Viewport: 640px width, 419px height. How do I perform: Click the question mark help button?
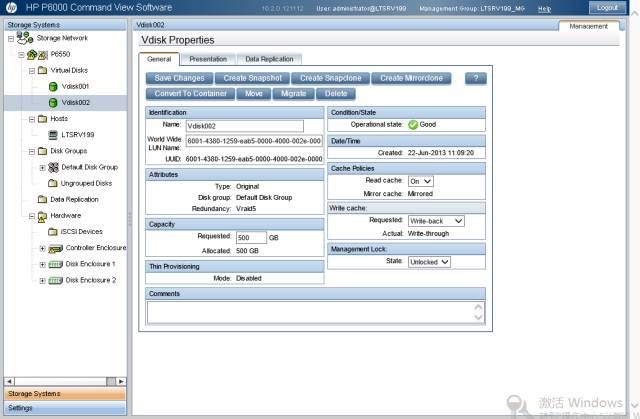(x=476, y=78)
